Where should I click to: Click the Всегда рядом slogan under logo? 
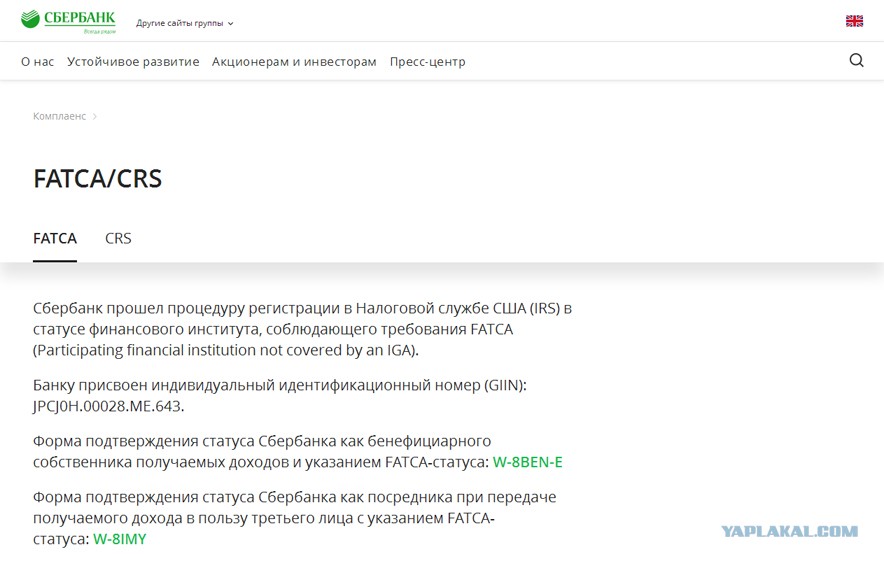coord(100,32)
